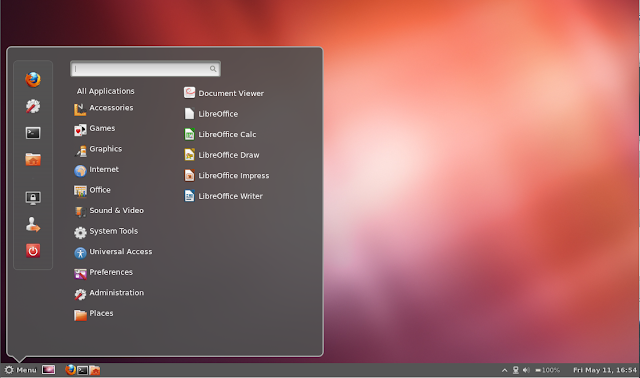This screenshot has width=640, height=378.
Task: Launch Terminal from the panel launcher
Action: point(82,370)
